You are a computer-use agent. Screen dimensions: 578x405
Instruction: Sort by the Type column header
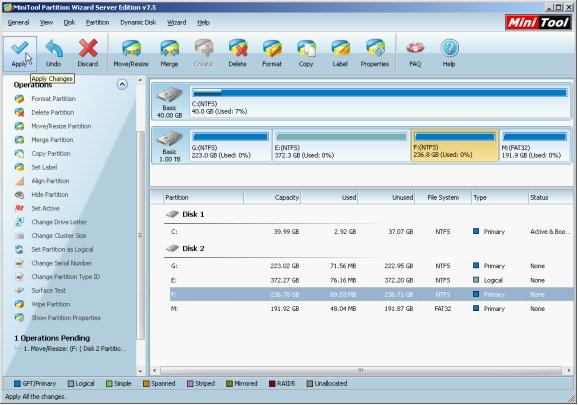coord(500,198)
